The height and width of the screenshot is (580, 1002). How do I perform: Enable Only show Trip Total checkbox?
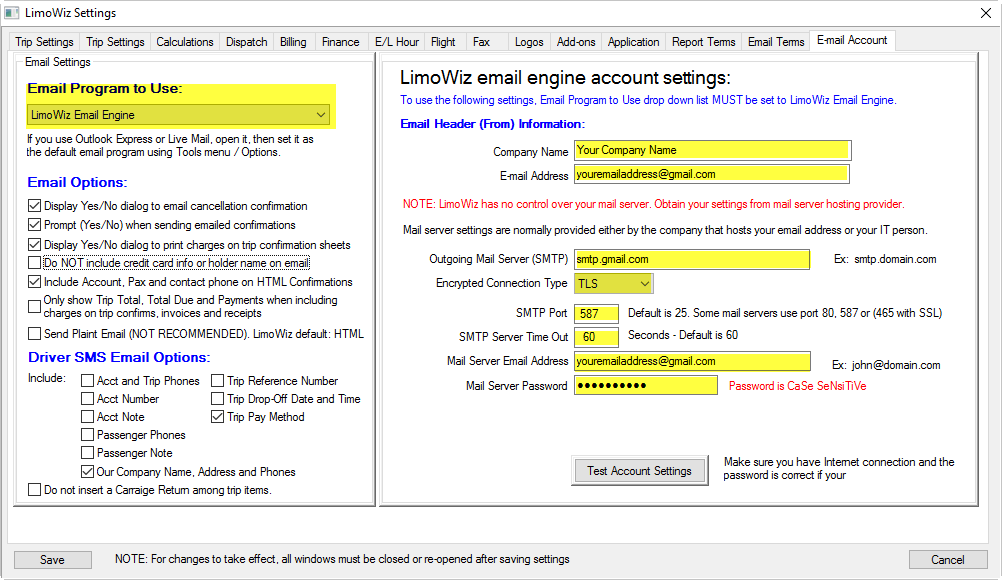35,307
